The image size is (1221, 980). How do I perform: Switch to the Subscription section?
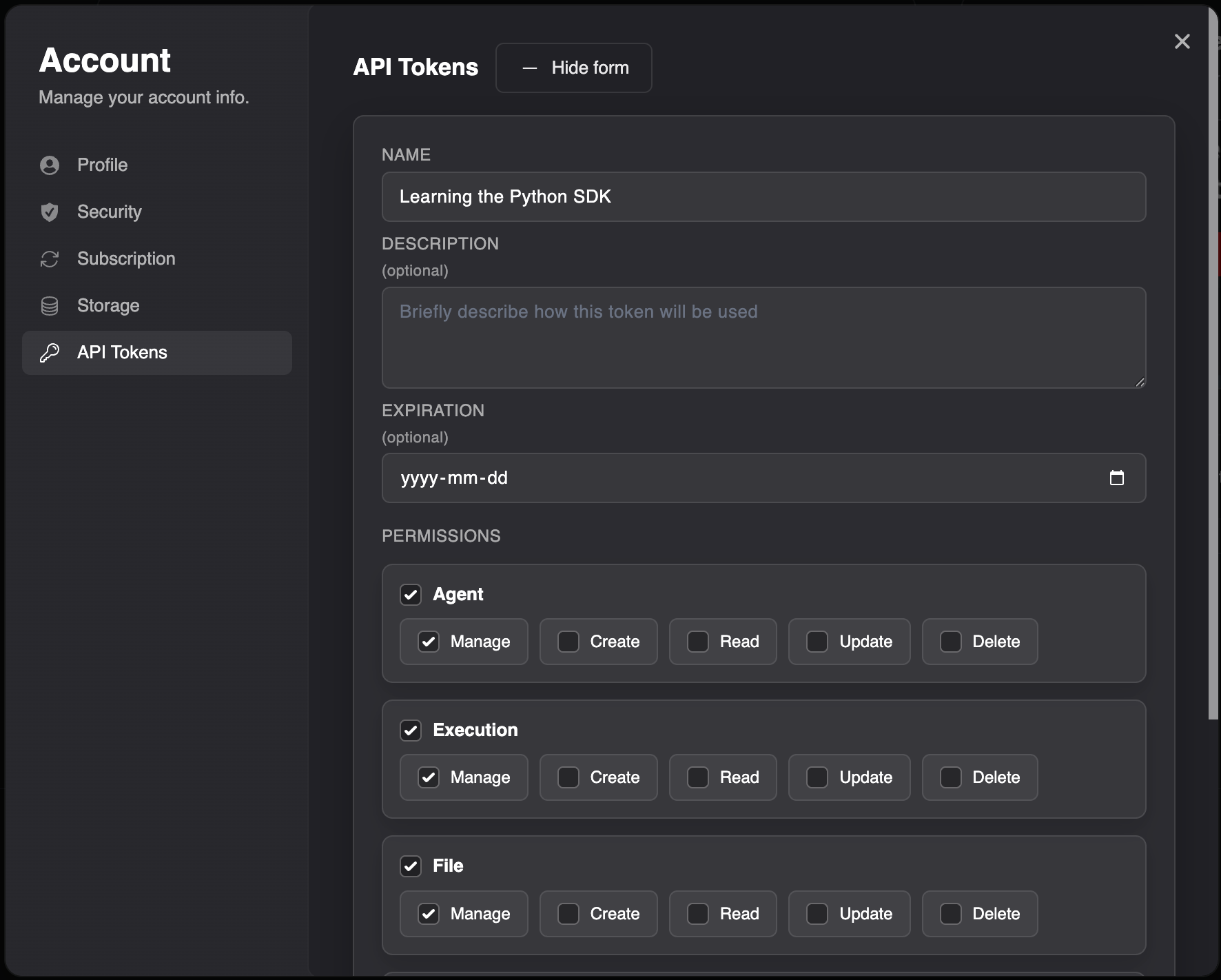tap(126, 258)
